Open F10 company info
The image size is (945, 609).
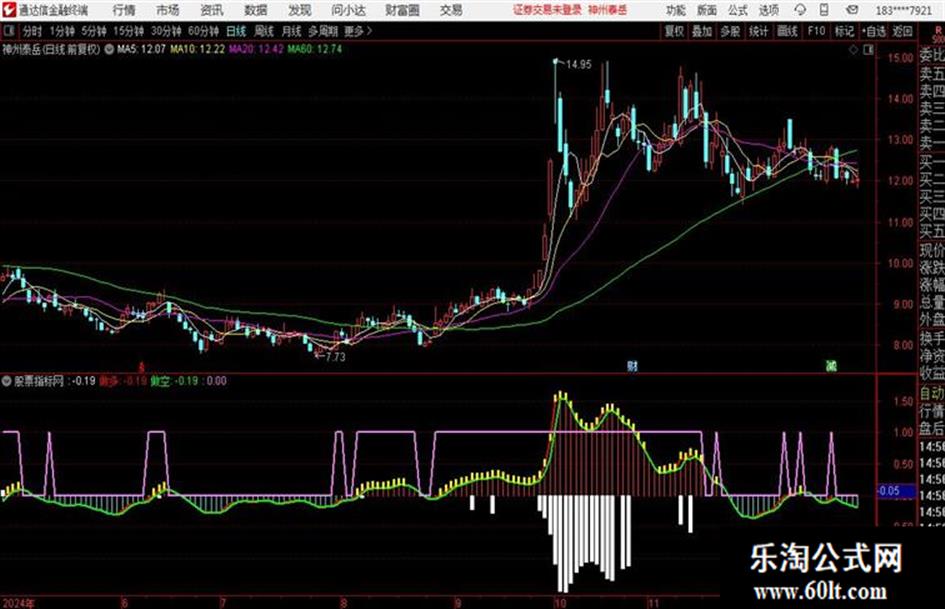[x=817, y=31]
